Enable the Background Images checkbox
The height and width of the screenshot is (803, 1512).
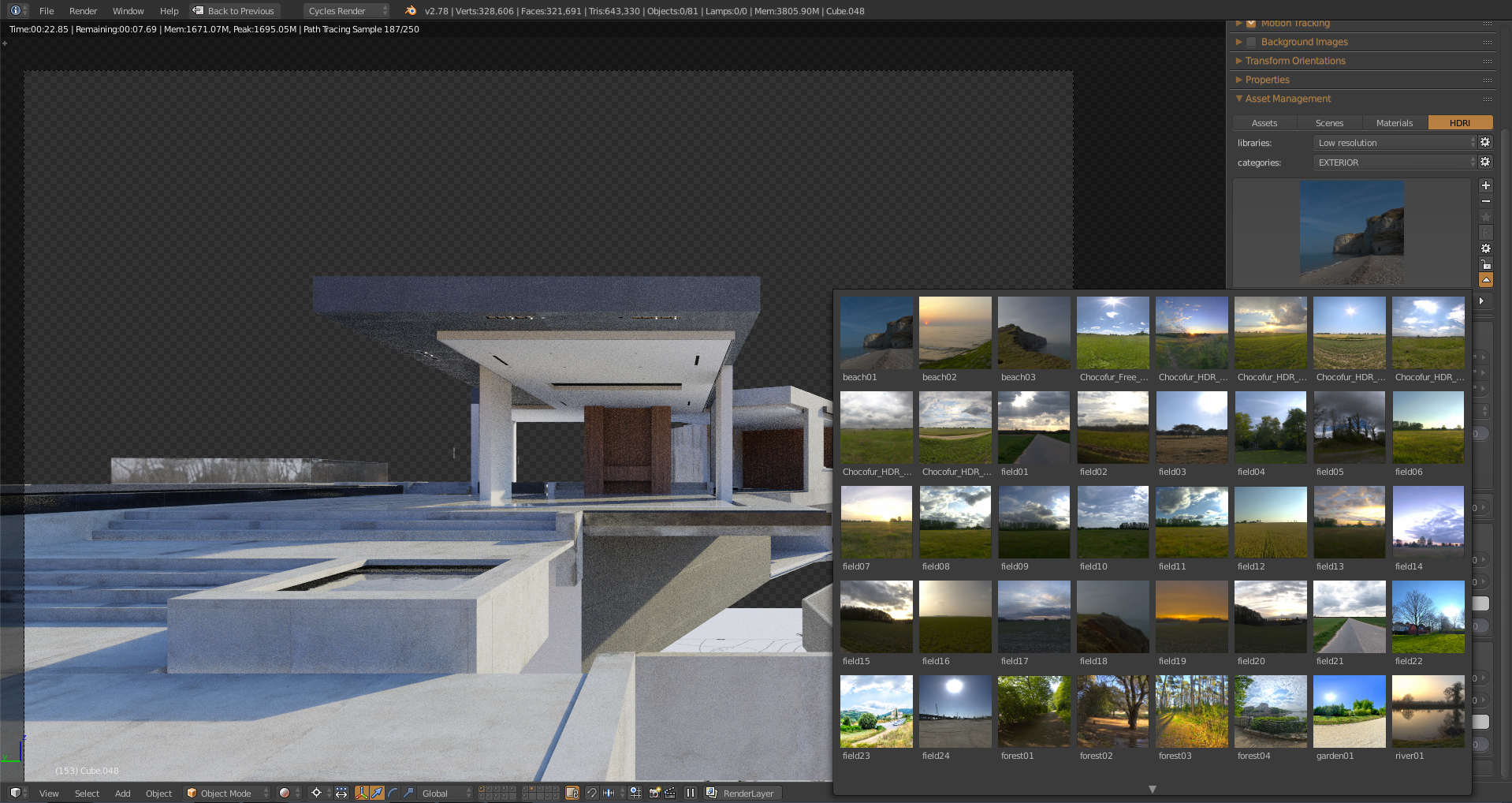[1251, 42]
